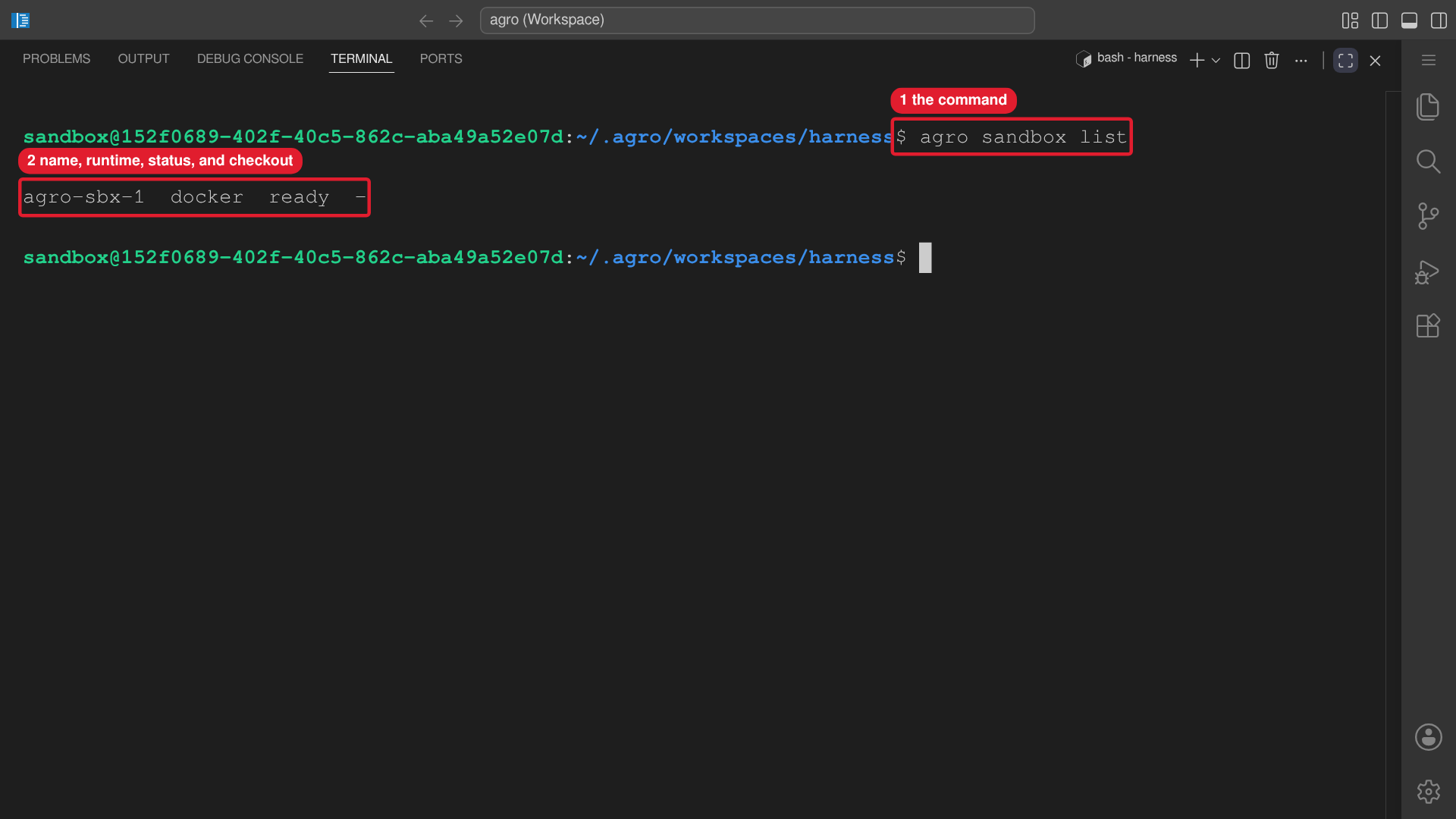This screenshot has width=1456, height=819.
Task: Open the hamburger menu icon
Action: pyautogui.click(x=1429, y=60)
